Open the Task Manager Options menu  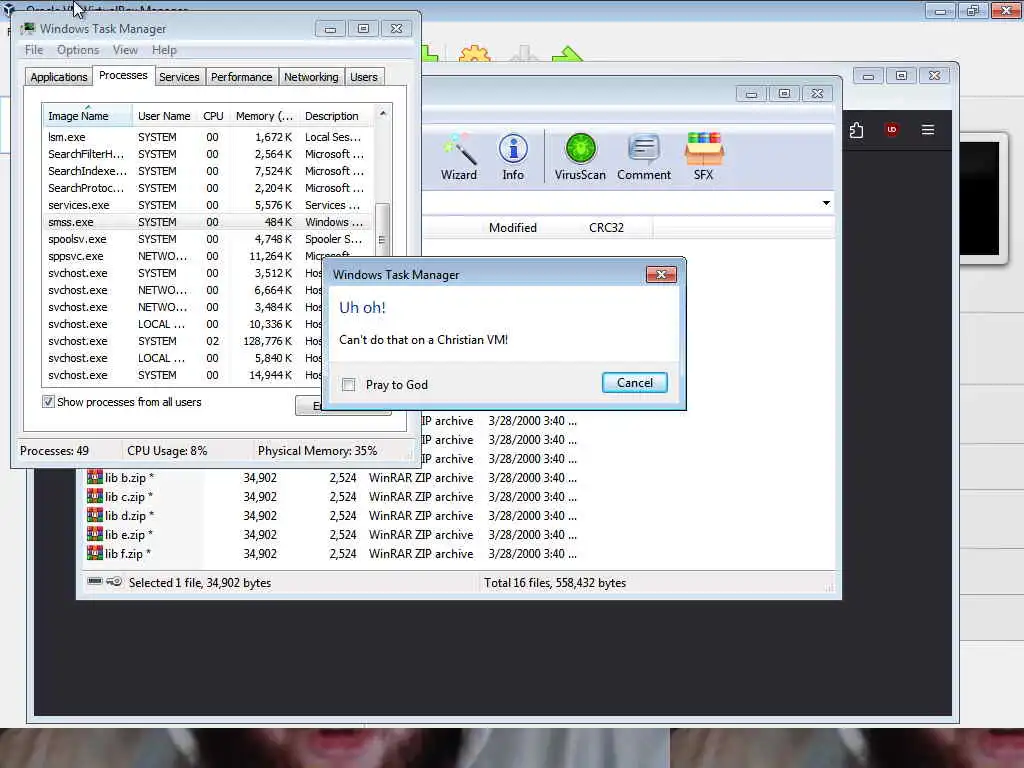point(78,50)
